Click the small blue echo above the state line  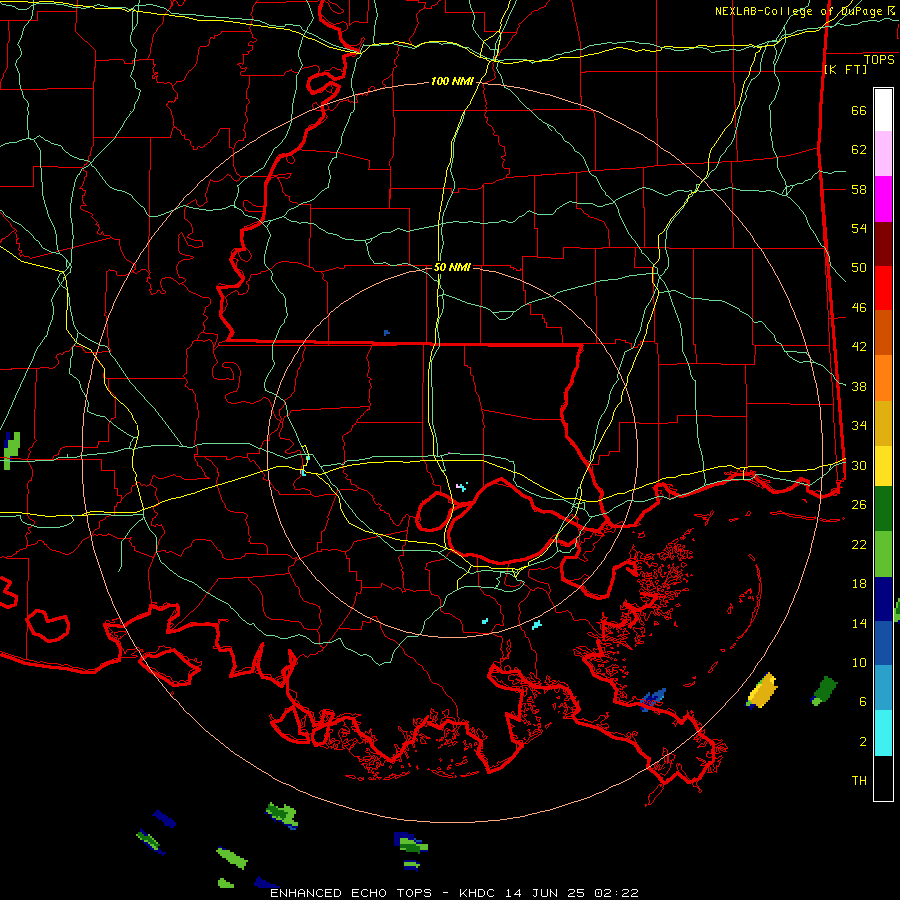click(387, 332)
